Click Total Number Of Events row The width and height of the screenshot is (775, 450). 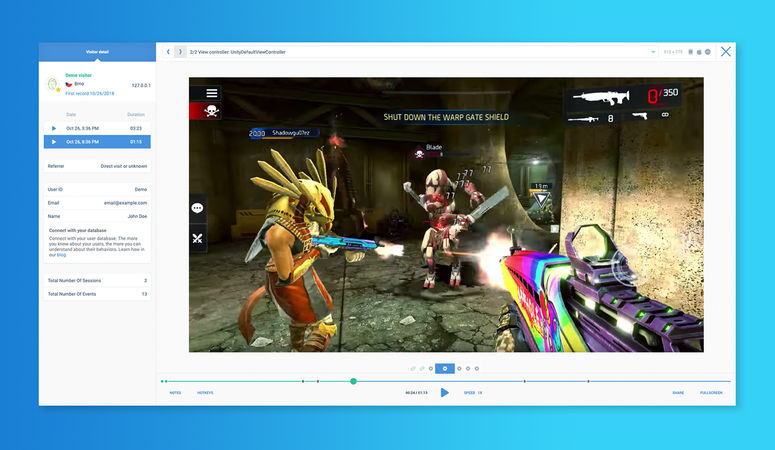97,294
